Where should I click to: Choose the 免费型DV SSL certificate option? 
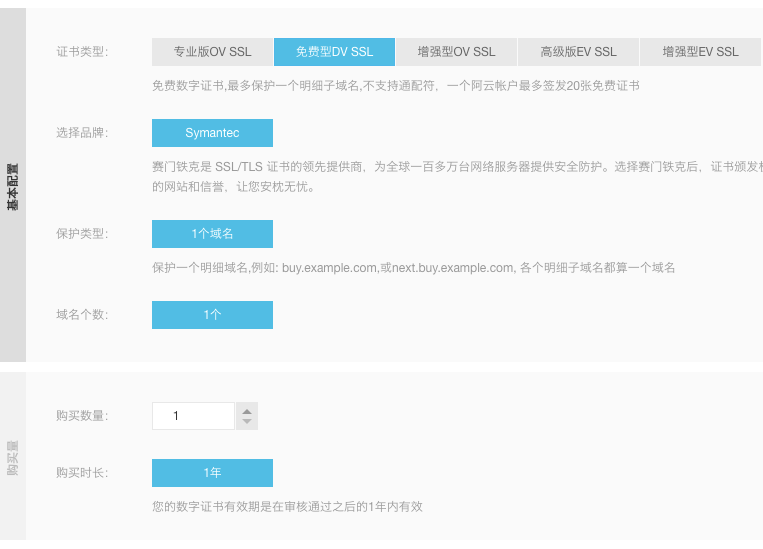[x=334, y=52]
